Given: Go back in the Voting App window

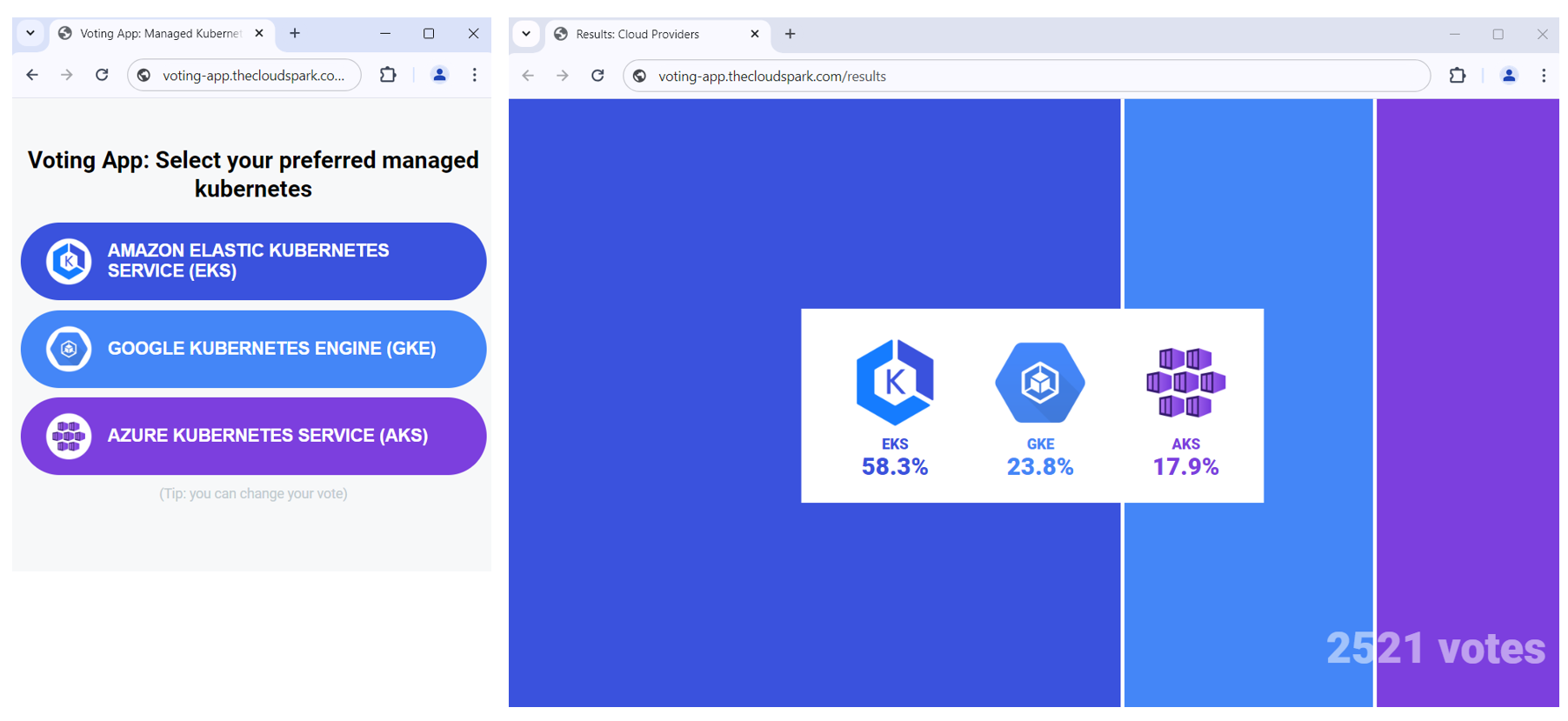Looking at the screenshot, I should pyautogui.click(x=32, y=75).
